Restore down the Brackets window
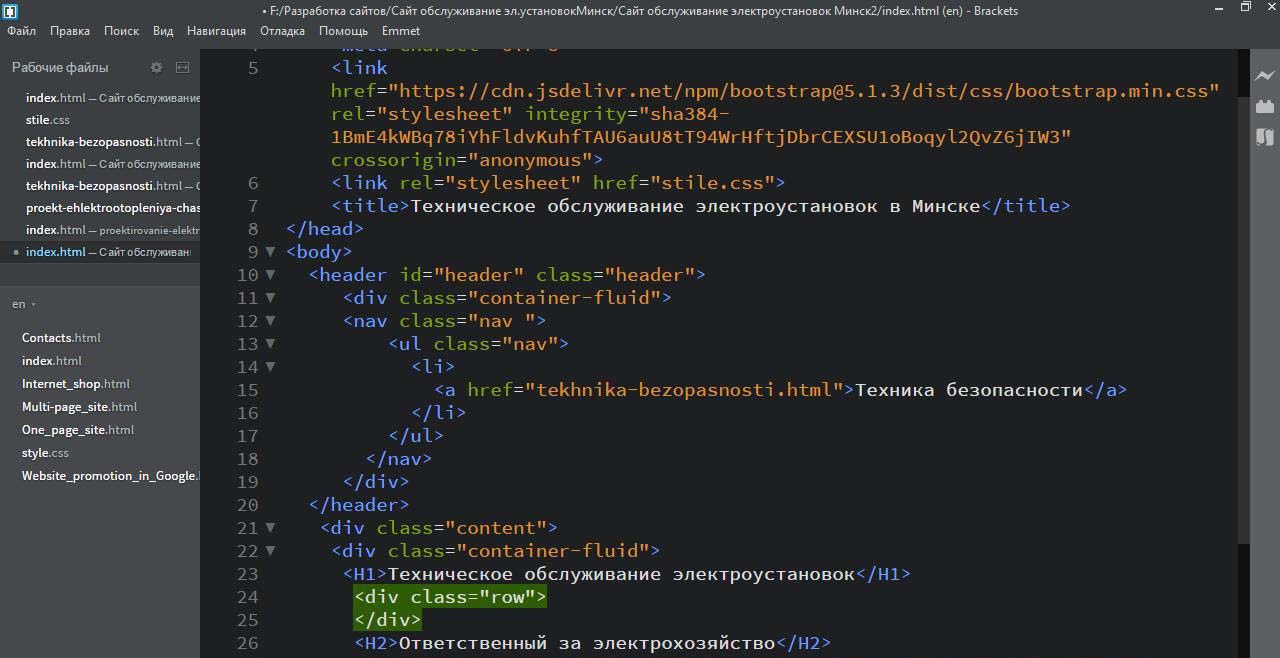 pyautogui.click(x=1245, y=8)
